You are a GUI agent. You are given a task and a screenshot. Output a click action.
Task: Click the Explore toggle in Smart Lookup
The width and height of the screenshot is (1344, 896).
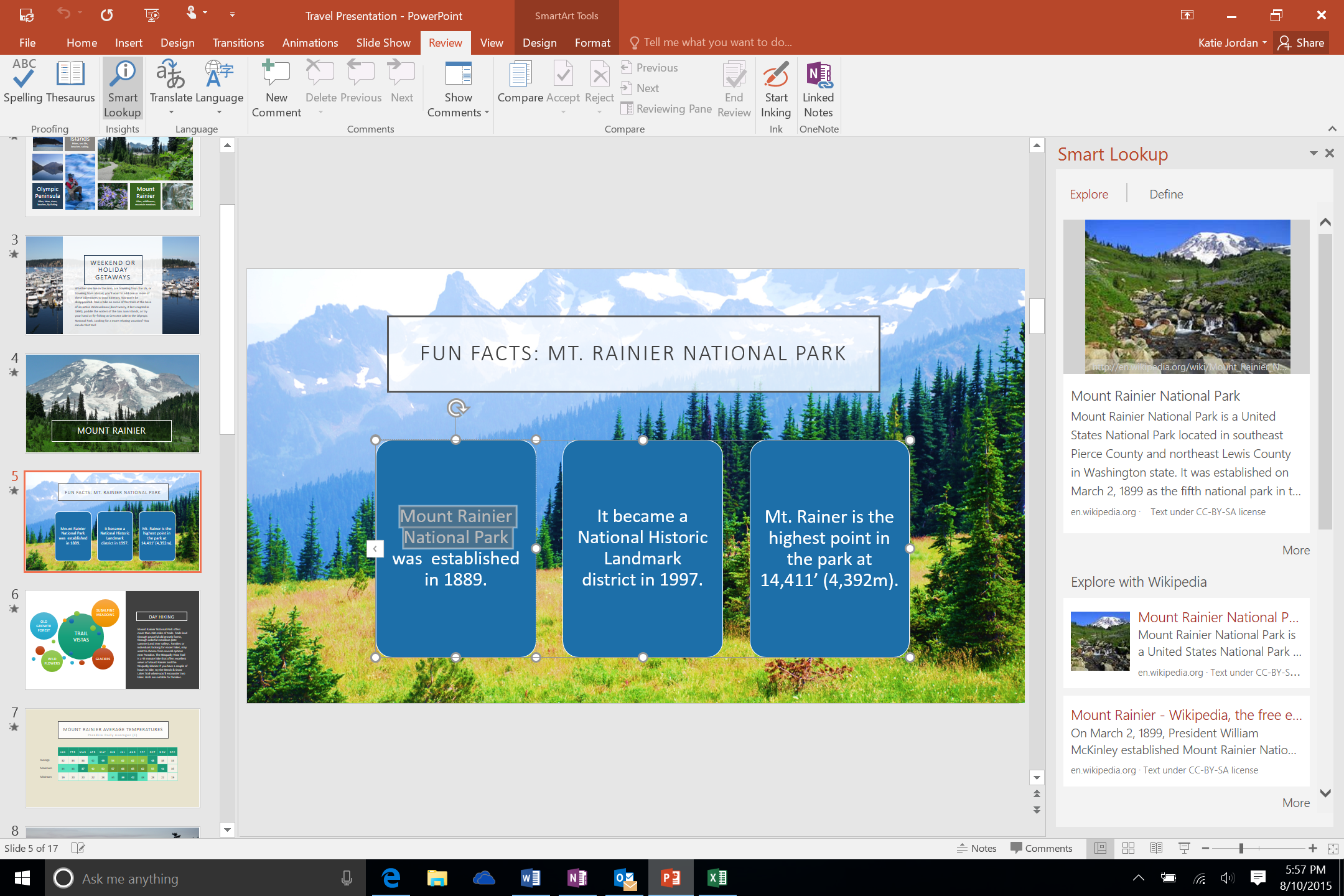1088,193
